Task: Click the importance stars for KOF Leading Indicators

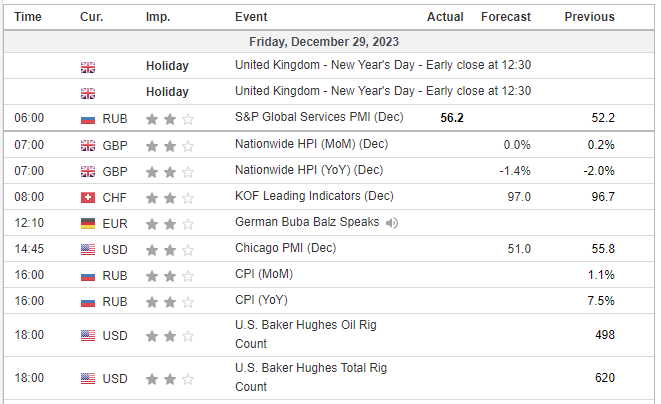Action: 166,197
